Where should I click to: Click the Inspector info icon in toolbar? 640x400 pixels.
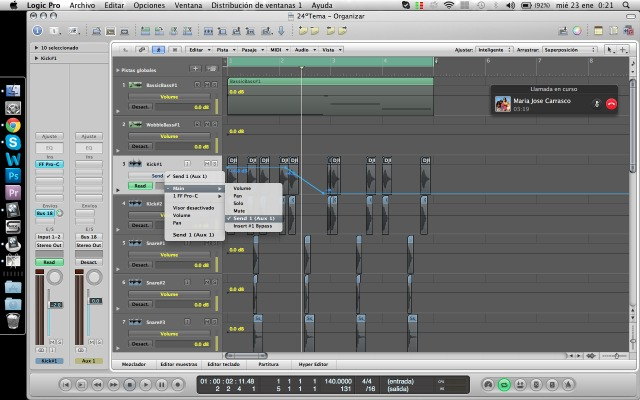(38, 30)
